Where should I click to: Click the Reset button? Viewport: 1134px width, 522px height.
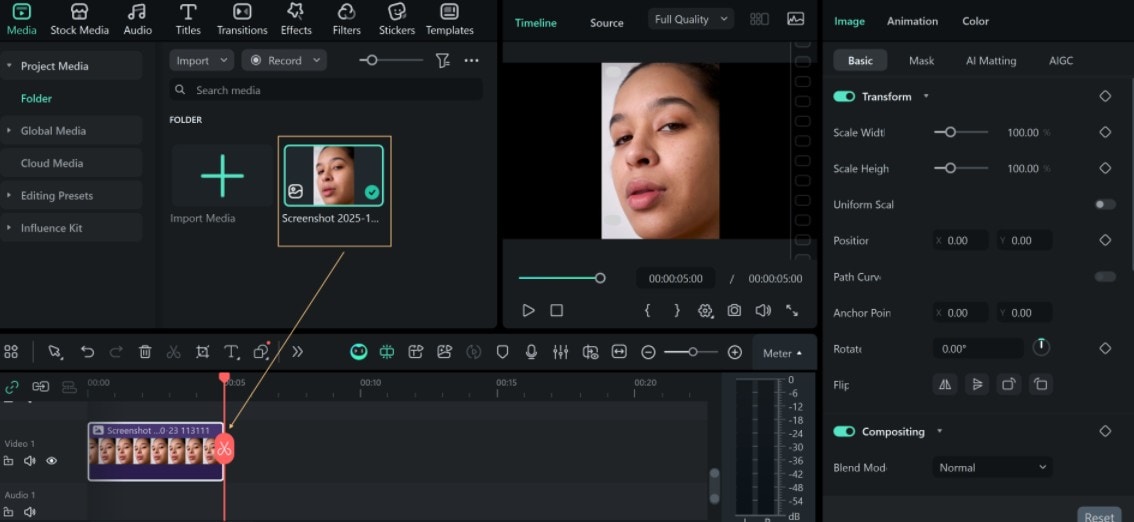coord(1099,515)
